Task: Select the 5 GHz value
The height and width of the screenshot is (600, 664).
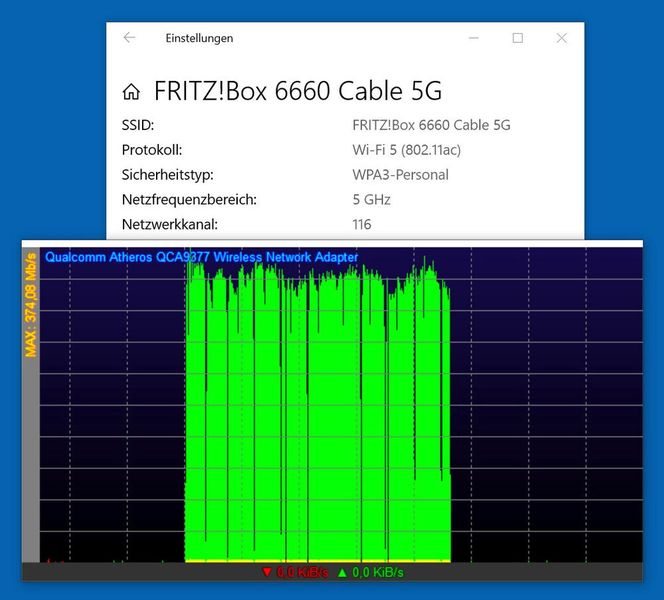Action: click(371, 199)
